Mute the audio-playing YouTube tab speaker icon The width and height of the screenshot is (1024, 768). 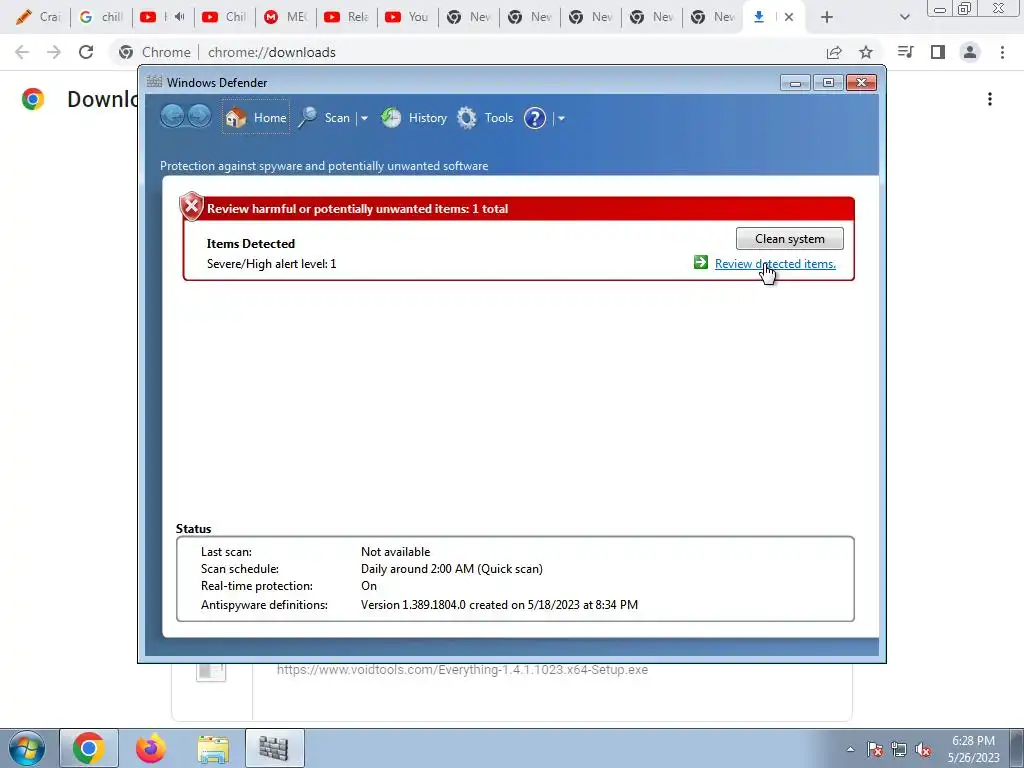point(179,17)
